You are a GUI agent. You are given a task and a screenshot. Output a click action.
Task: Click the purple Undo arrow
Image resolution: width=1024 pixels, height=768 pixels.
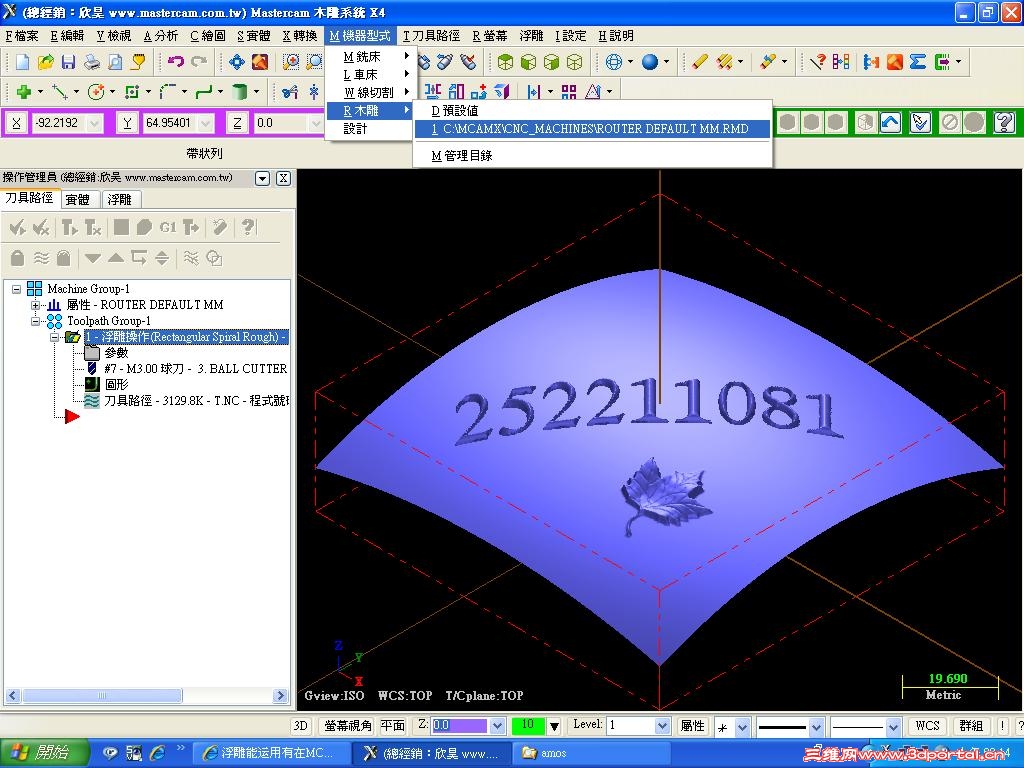[176, 62]
